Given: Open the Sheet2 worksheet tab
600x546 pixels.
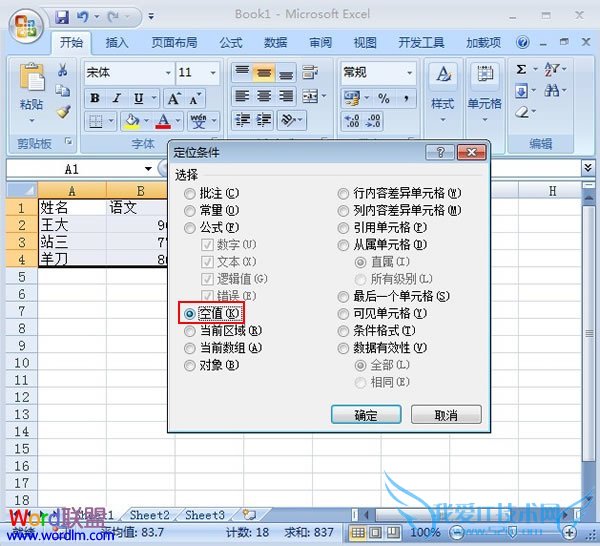Looking at the screenshot, I should click(149, 515).
